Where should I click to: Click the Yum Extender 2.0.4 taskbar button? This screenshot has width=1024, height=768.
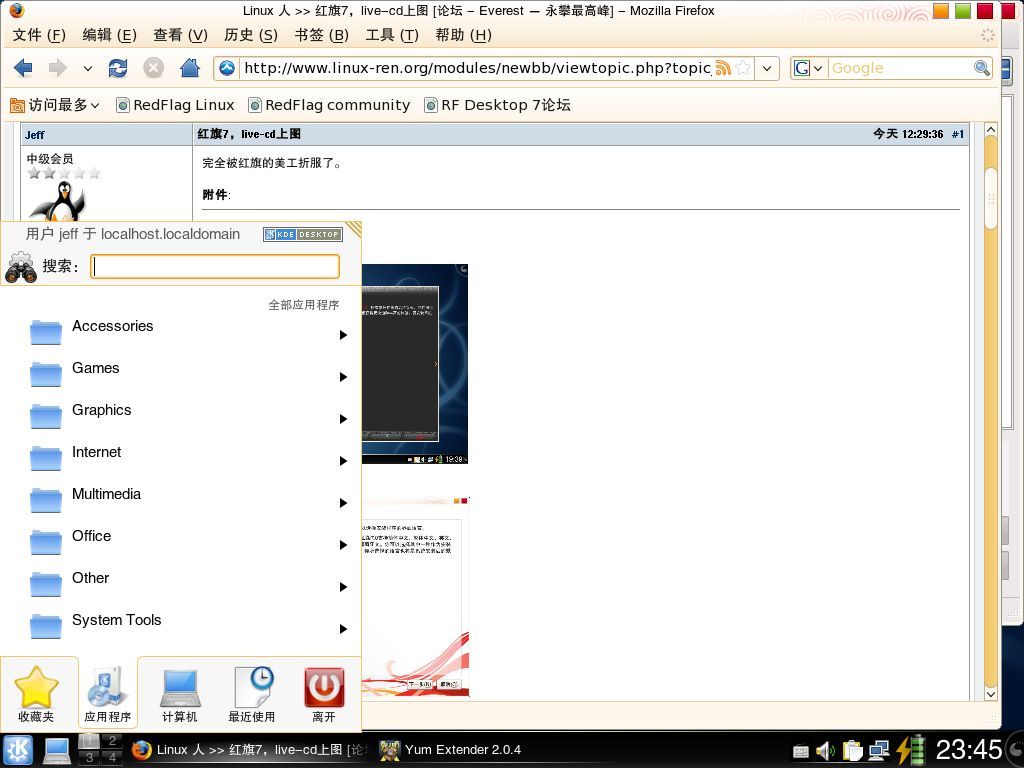(451, 750)
